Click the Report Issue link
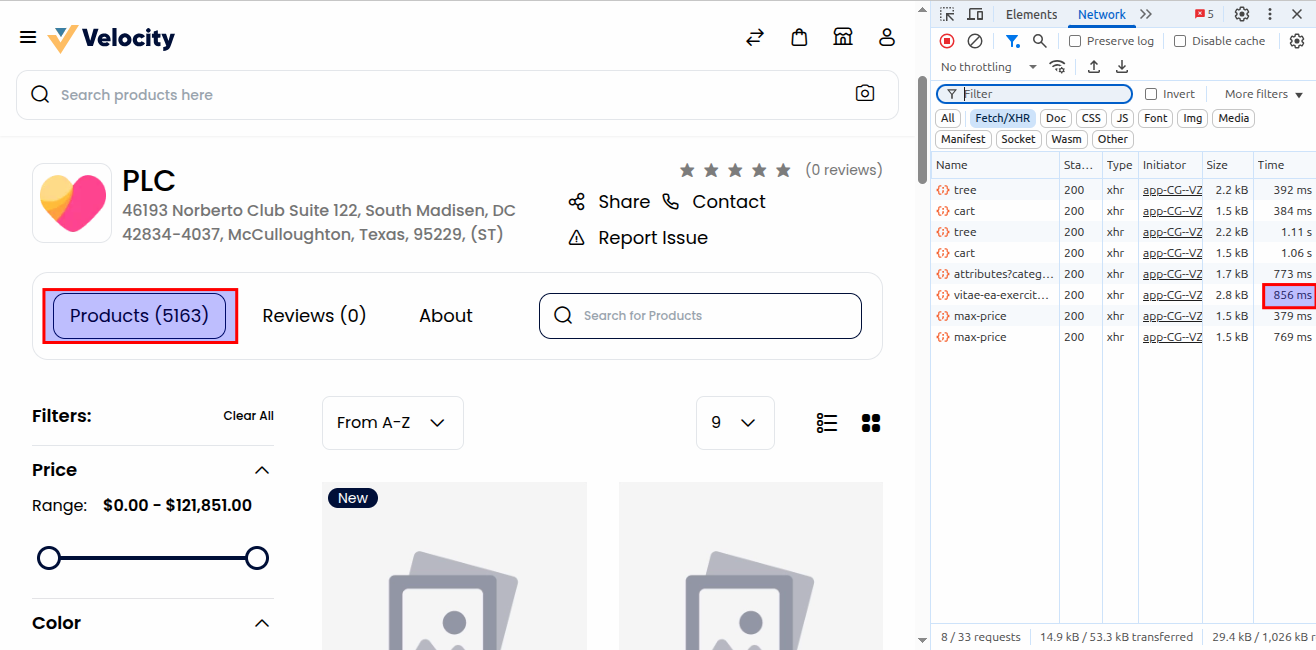Screen dimensions: 1316x650 click(x=652, y=238)
